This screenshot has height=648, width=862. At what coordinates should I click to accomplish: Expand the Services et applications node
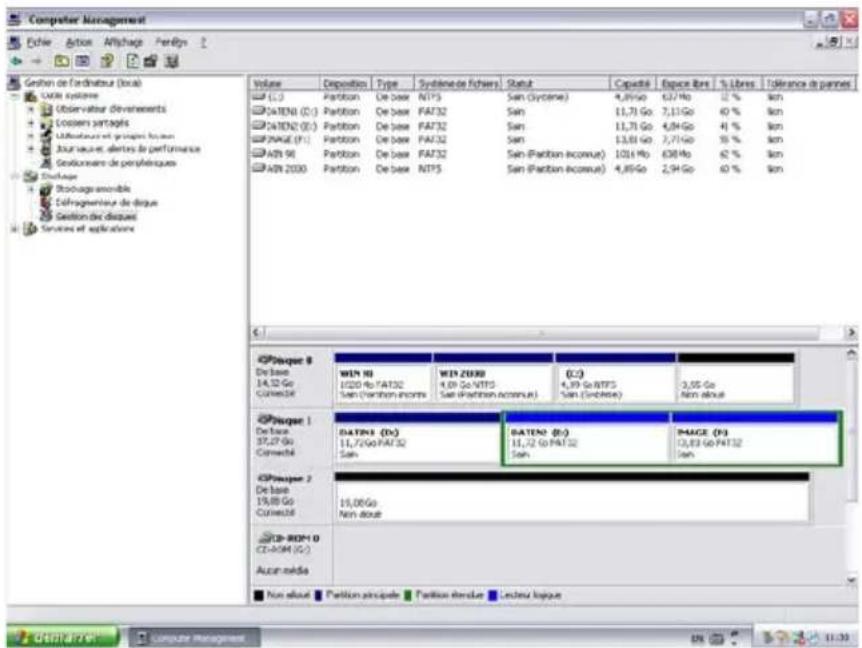(15, 229)
